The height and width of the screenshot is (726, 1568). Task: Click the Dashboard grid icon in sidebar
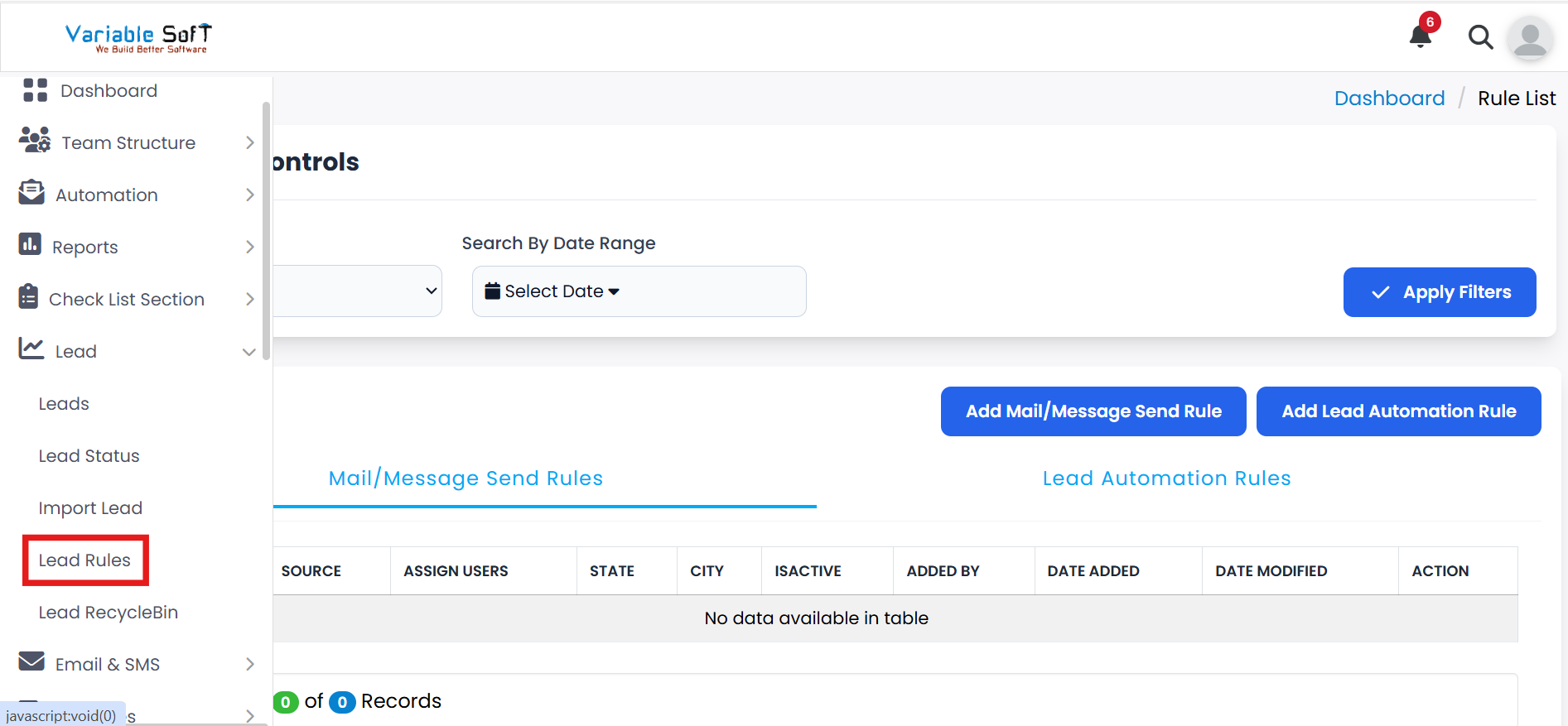(35, 90)
